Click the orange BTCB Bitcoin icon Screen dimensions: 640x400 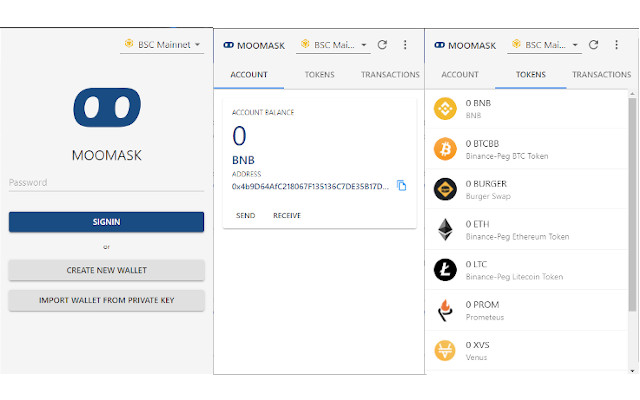pyautogui.click(x=445, y=149)
